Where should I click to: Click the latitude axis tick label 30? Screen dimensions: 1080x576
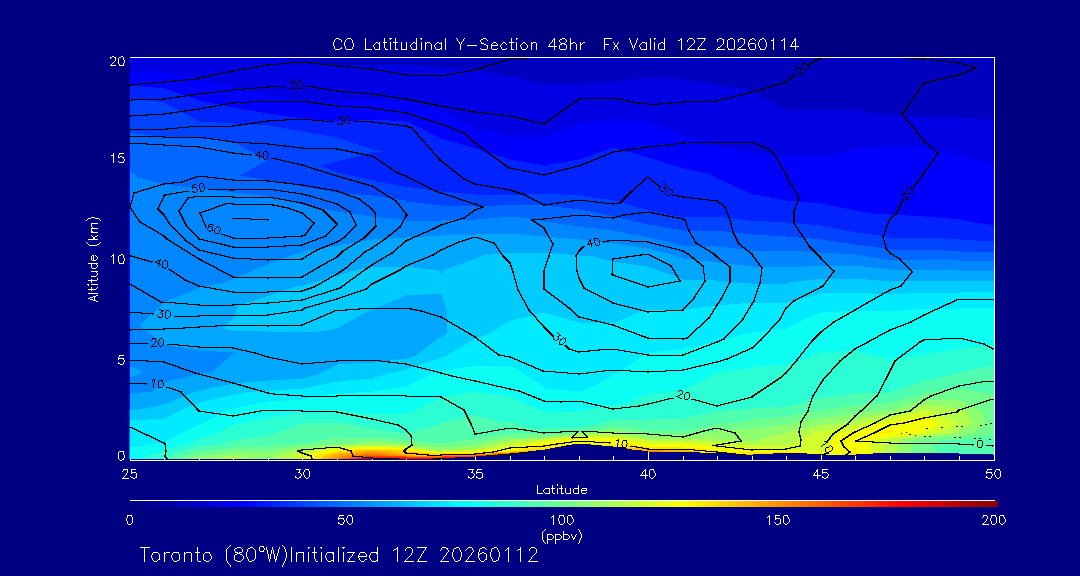[302, 474]
